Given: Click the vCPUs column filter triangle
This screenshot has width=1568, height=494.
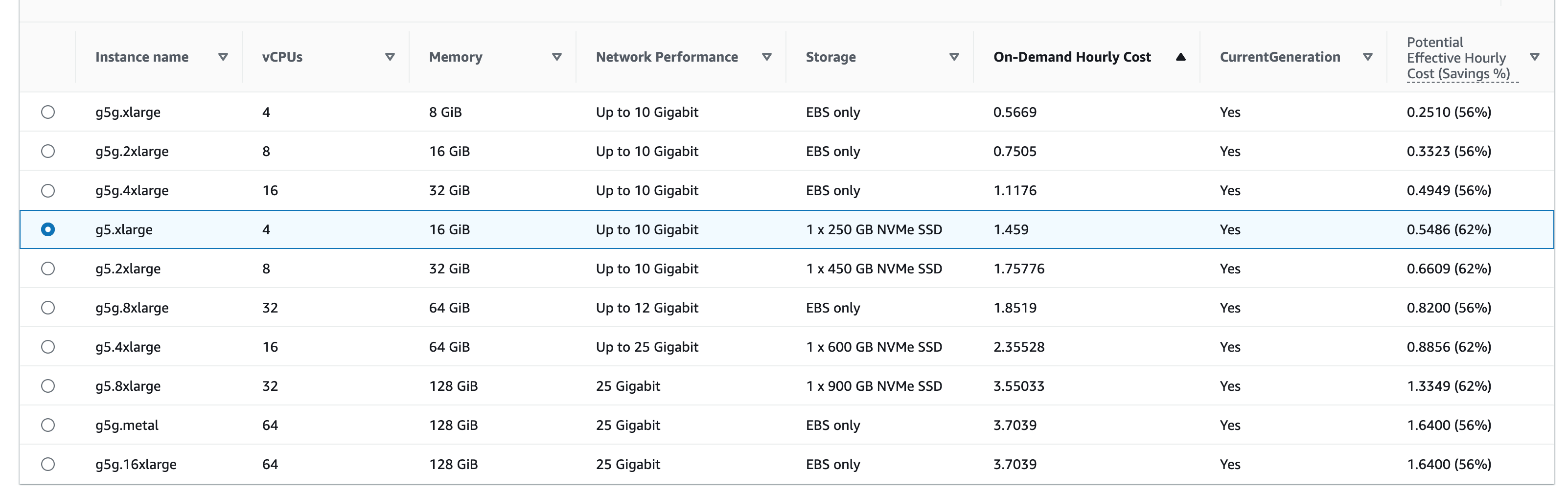Looking at the screenshot, I should tap(390, 57).
